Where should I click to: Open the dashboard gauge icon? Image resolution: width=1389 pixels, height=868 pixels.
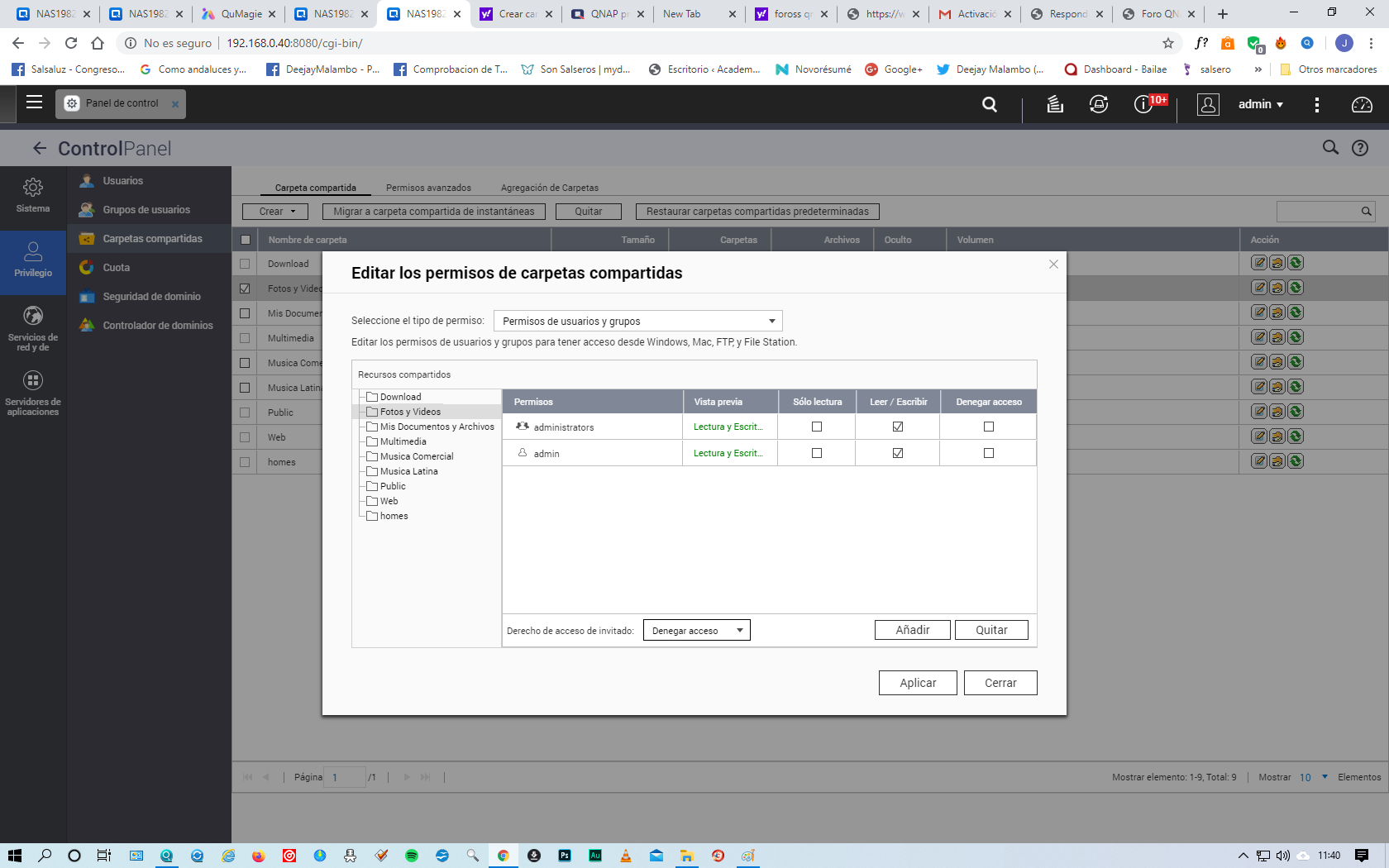[x=1361, y=104]
